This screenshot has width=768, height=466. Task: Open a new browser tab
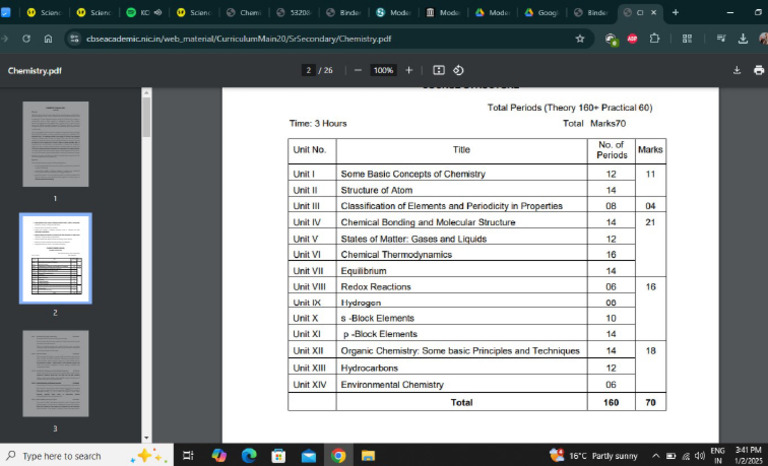click(676, 12)
